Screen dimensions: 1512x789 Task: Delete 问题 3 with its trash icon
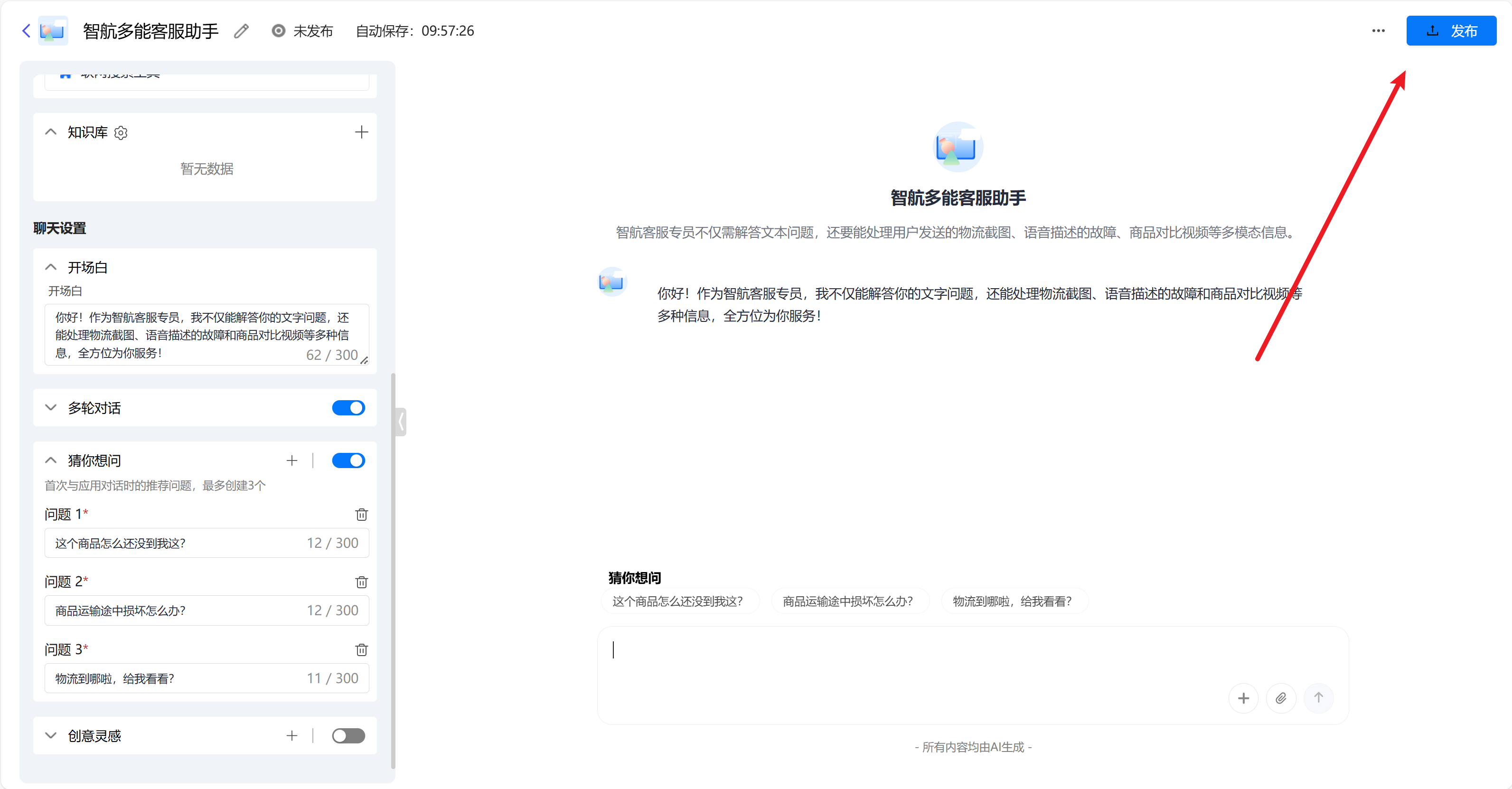362,650
